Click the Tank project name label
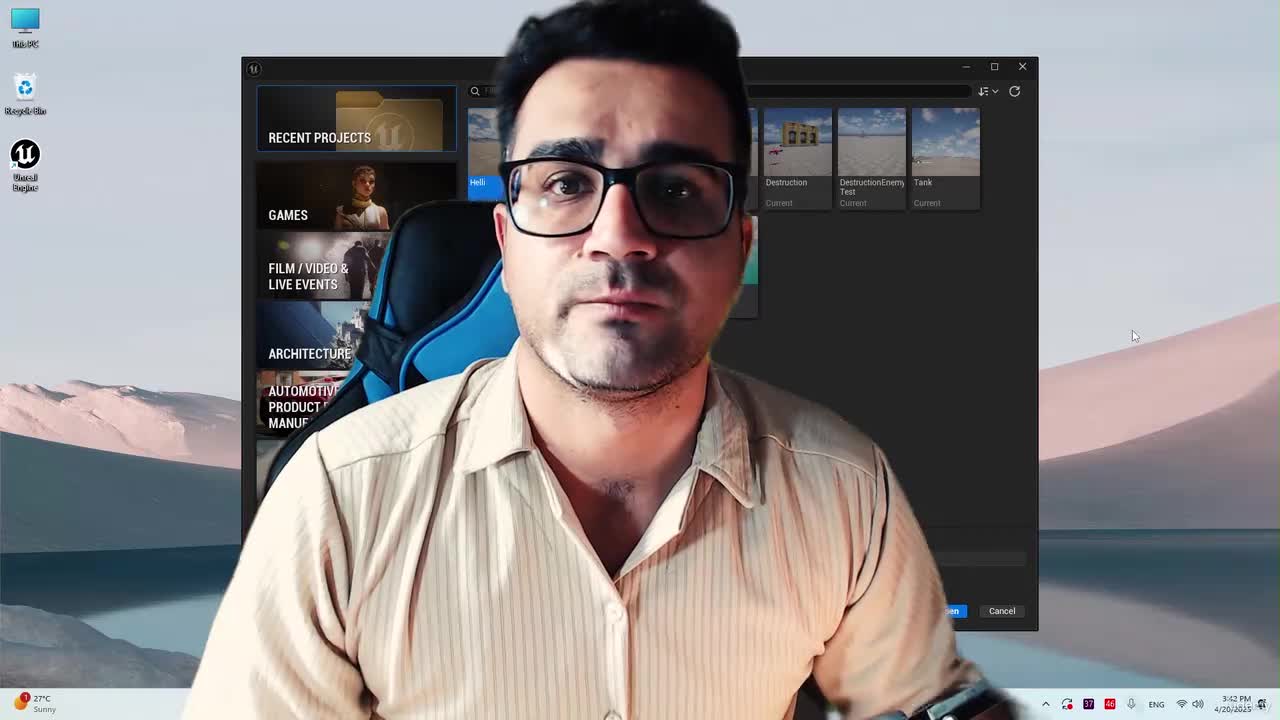Screen dimensions: 1280x720 pos(923,183)
